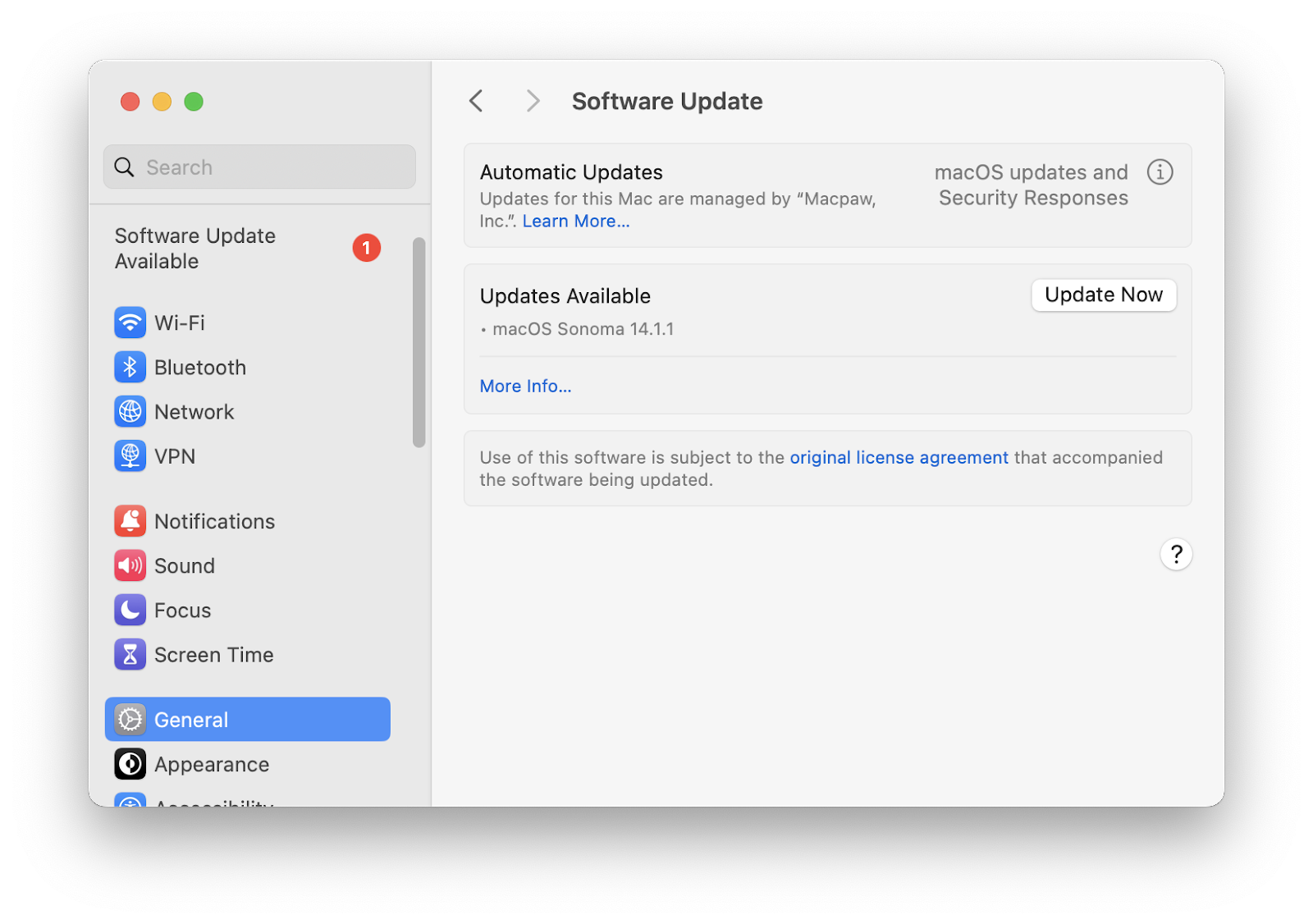
Task: View info about macOS updates and Security Responses
Action: 1160,172
